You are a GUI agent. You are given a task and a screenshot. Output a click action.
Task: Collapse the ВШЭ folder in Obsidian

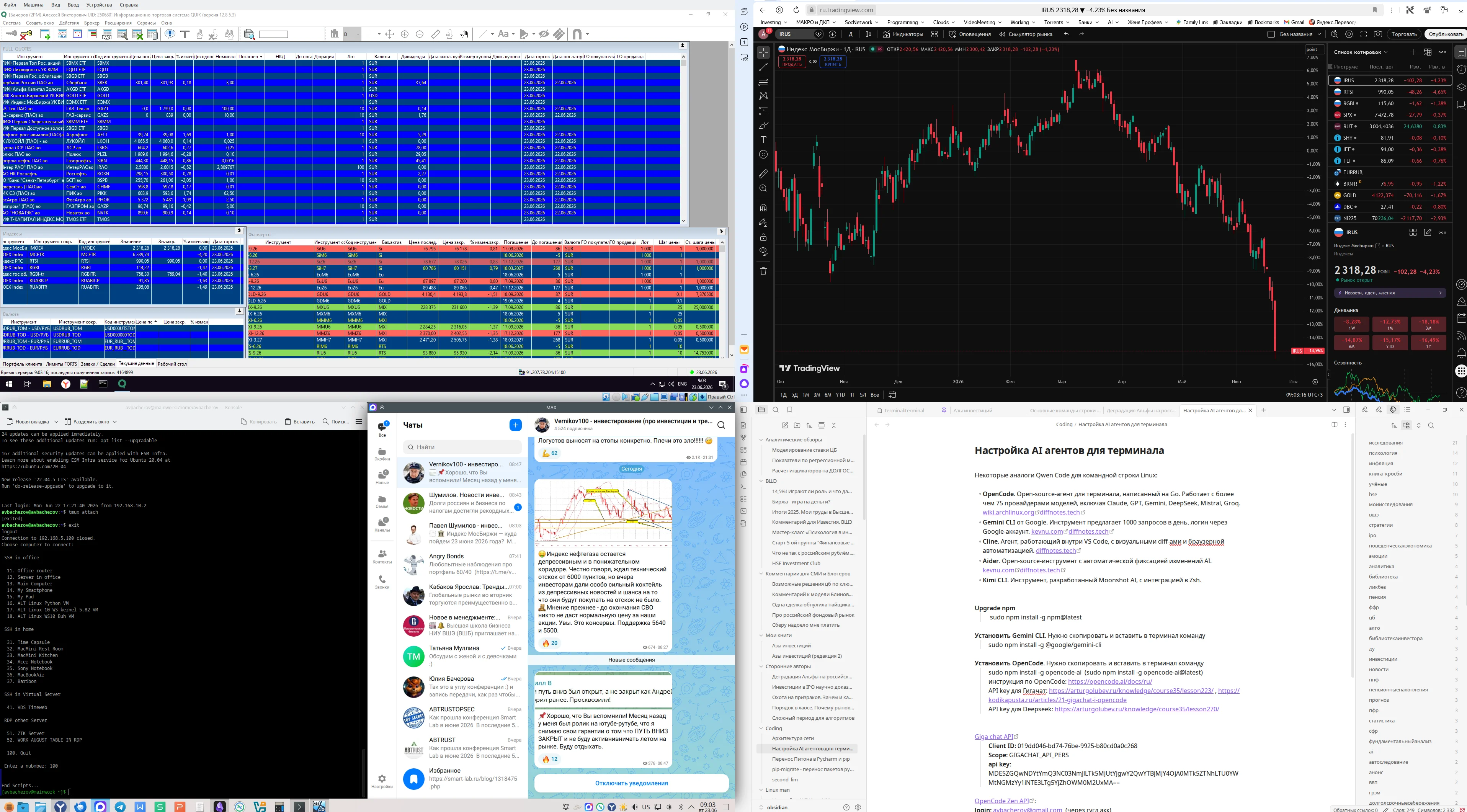pyautogui.click(x=761, y=481)
